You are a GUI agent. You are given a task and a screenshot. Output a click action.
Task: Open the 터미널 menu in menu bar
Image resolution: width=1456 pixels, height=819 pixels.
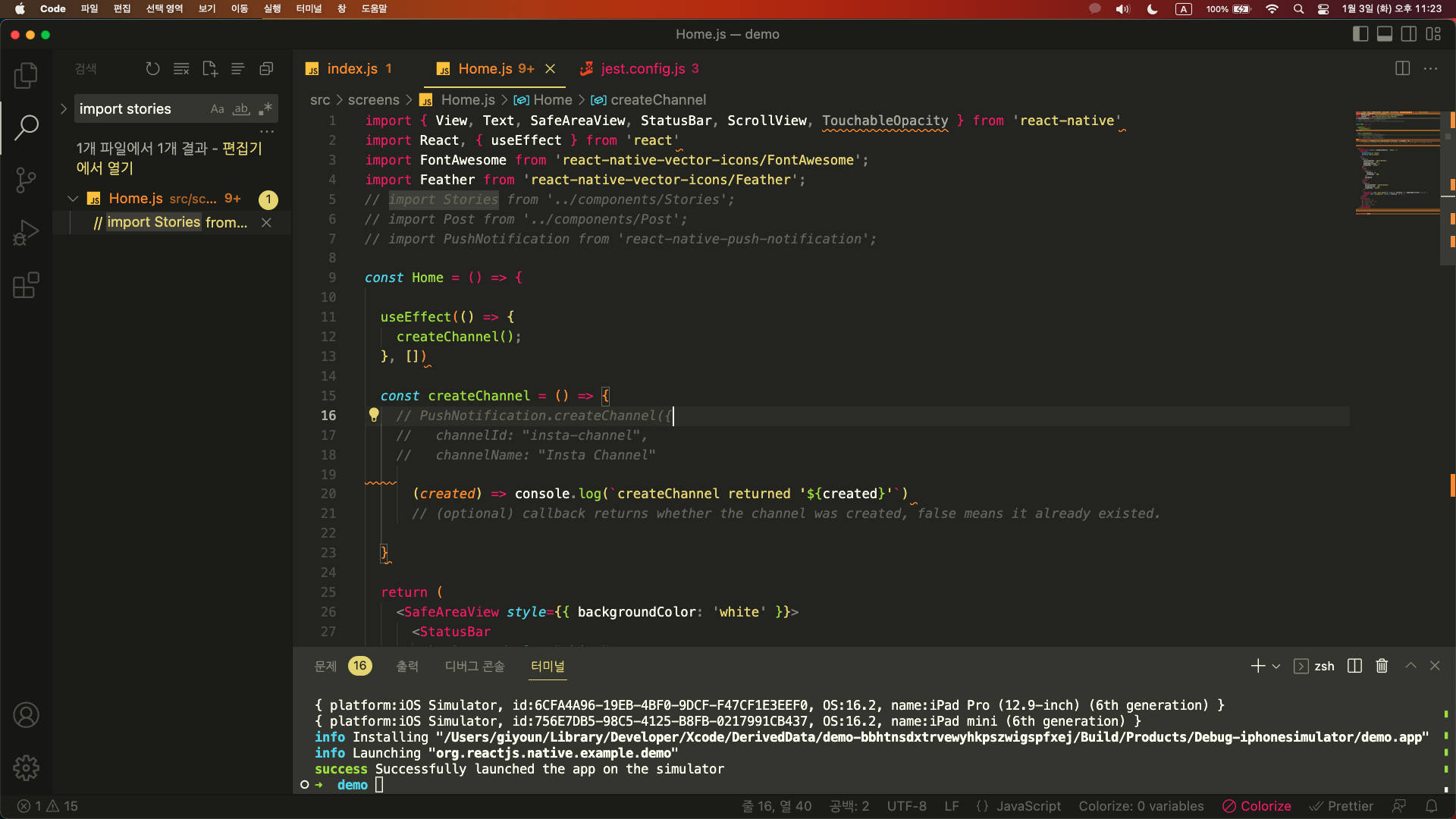[x=309, y=9]
